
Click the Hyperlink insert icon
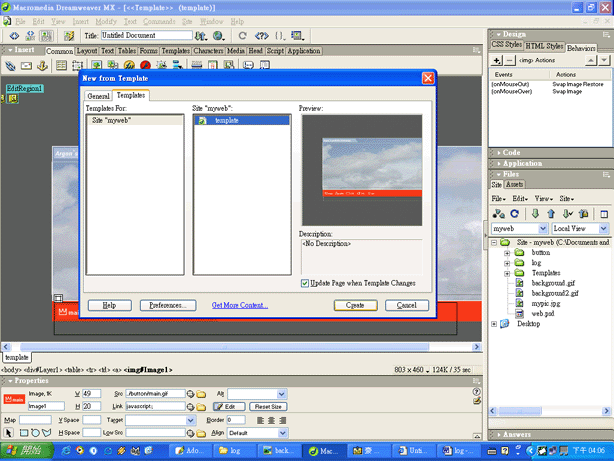point(10,65)
